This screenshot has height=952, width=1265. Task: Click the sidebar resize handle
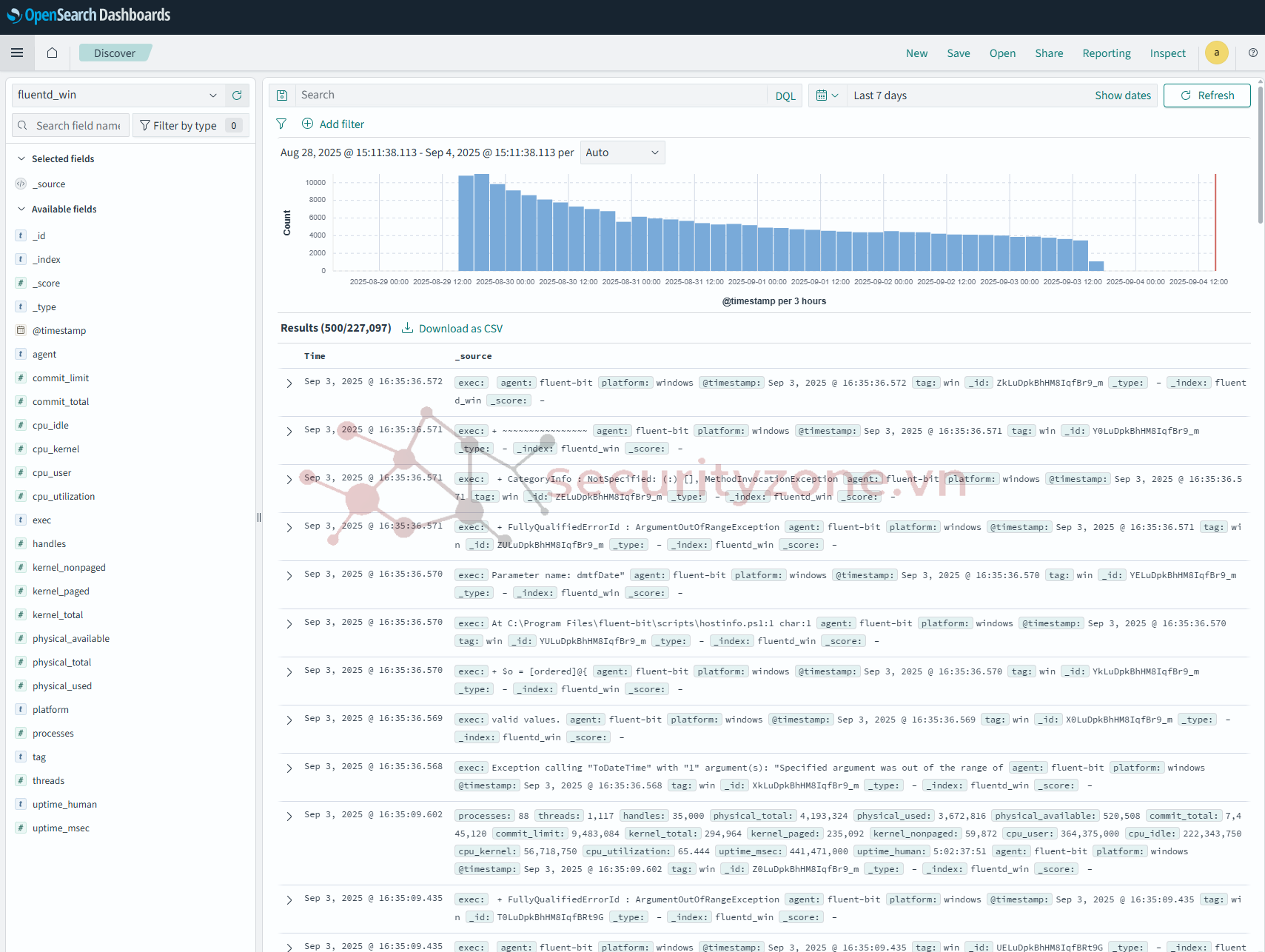coord(259,517)
